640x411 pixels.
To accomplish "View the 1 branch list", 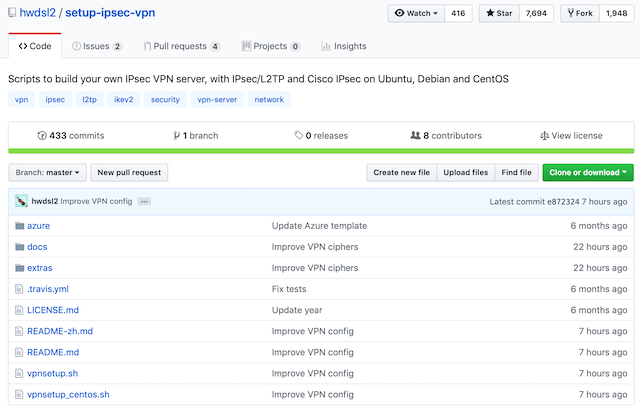I will (196, 136).
